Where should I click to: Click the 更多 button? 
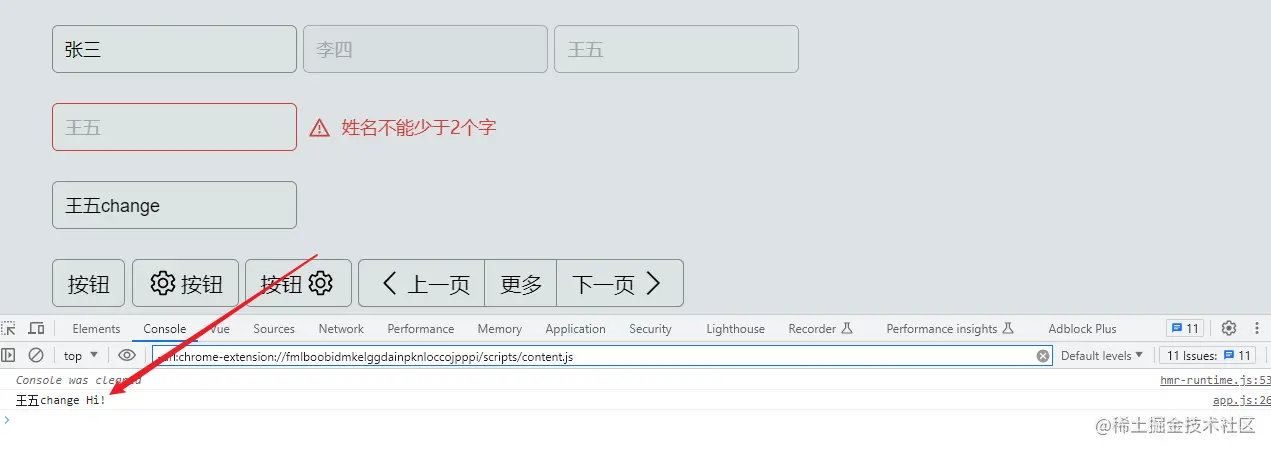[x=521, y=284]
